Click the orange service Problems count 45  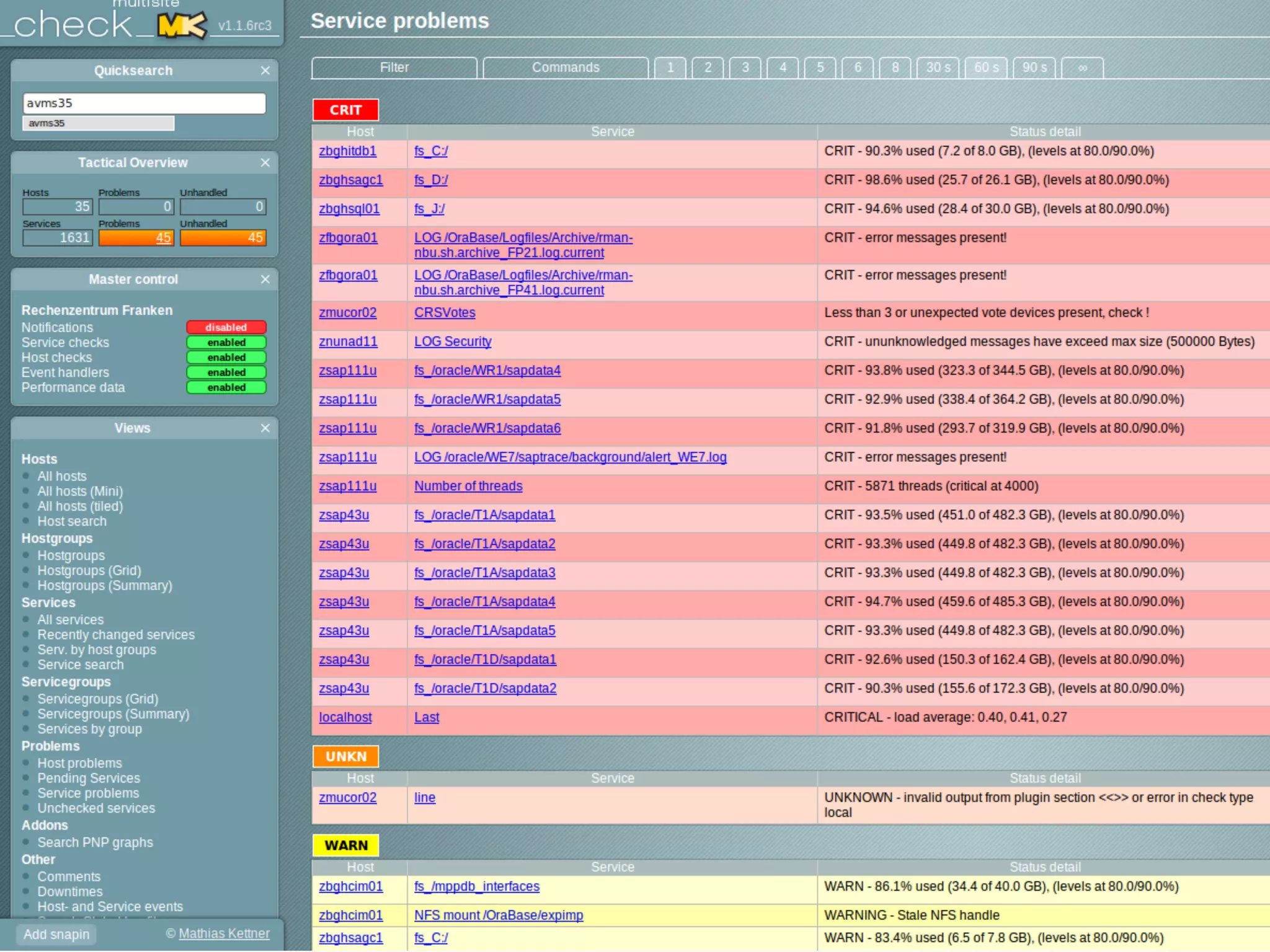pyautogui.click(x=163, y=238)
